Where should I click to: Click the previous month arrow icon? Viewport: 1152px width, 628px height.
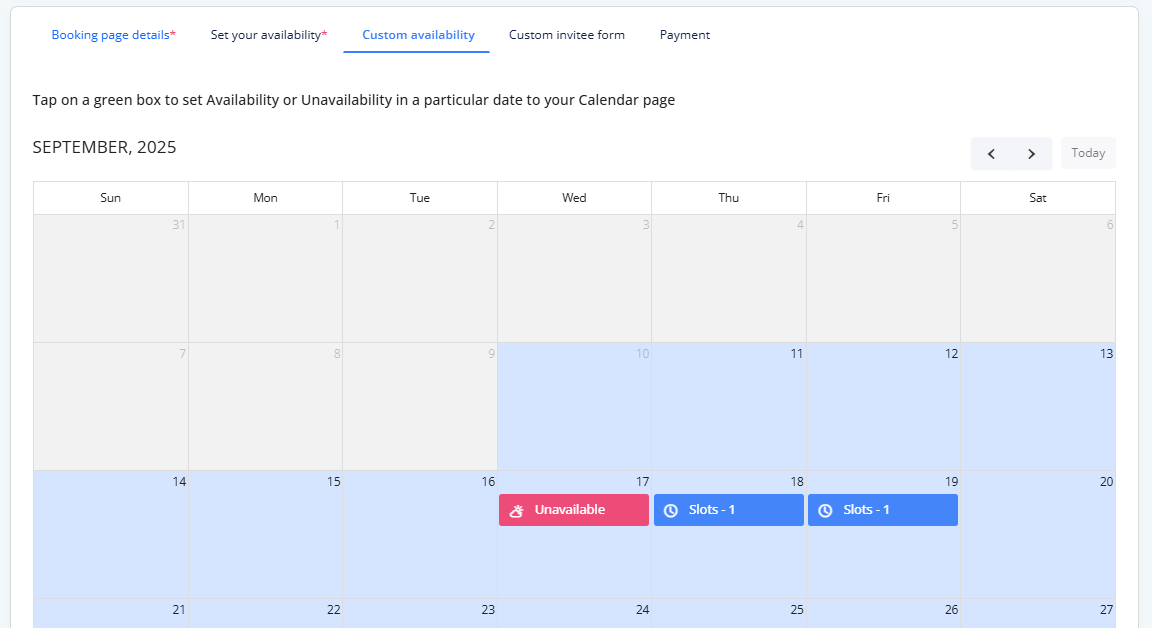click(991, 154)
